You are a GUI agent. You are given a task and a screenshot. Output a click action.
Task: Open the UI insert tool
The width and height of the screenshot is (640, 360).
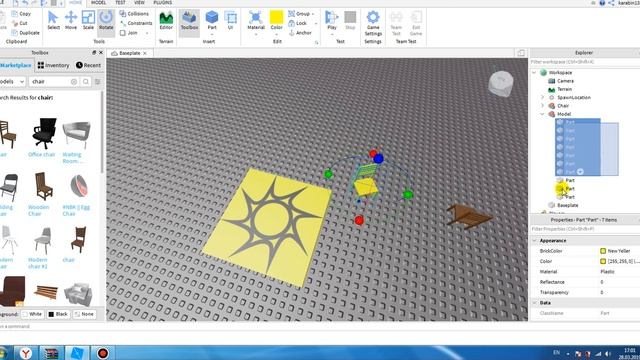point(231,20)
